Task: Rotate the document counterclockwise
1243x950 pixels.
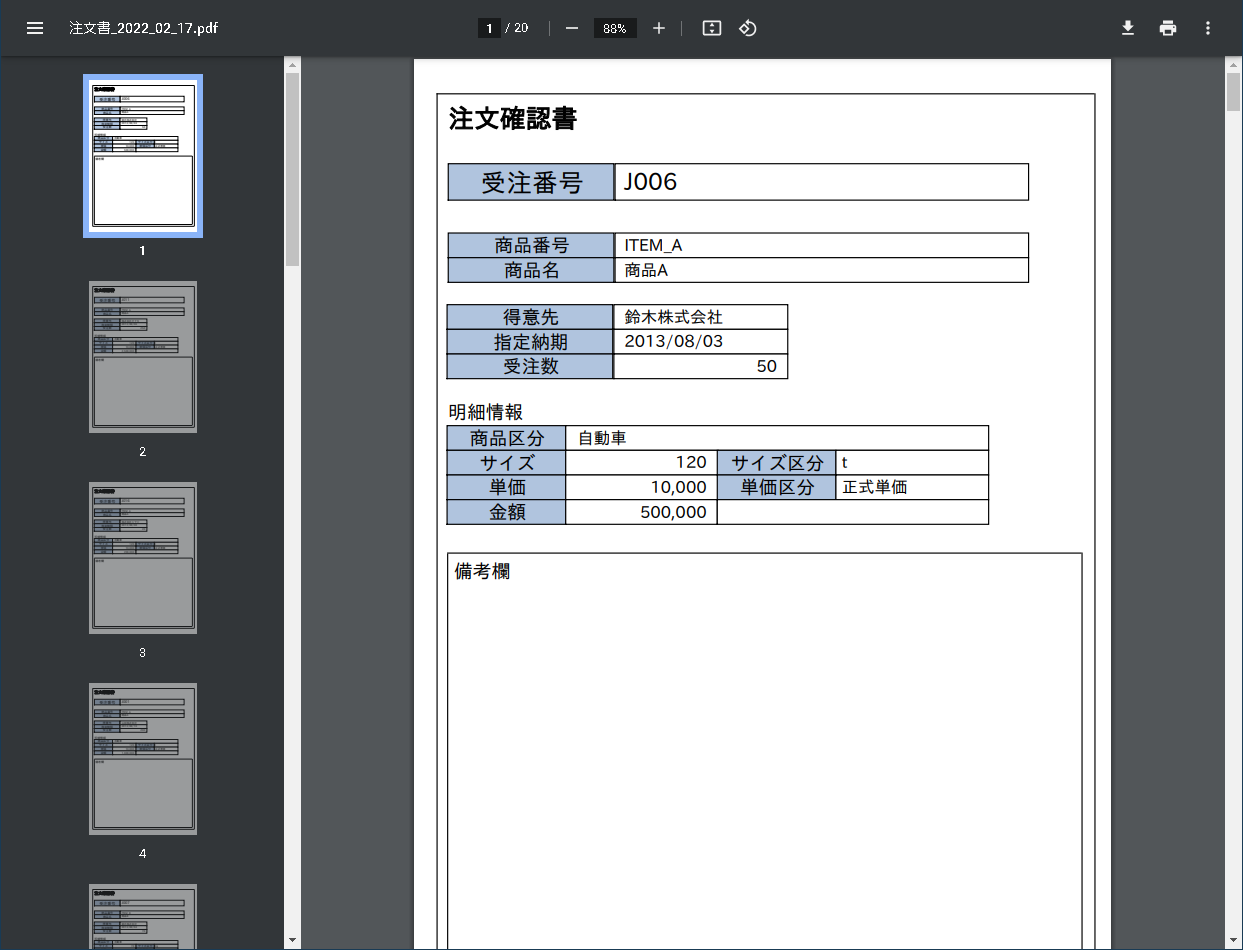Action: [748, 28]
